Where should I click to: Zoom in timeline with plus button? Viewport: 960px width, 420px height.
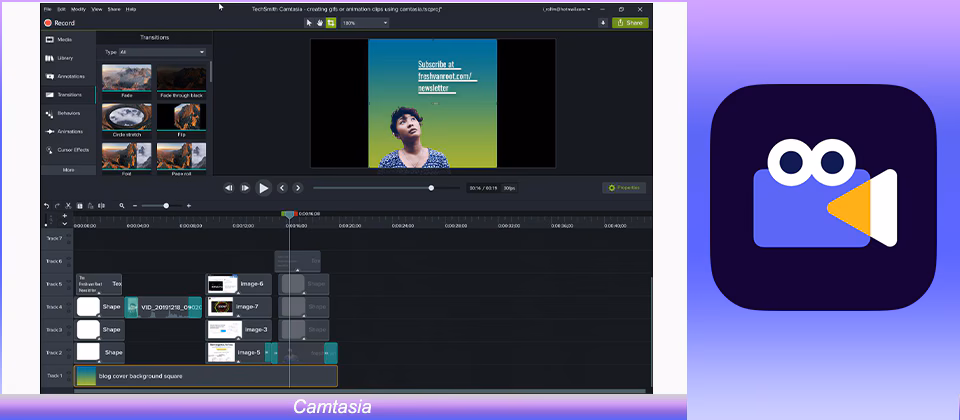tap(189, 206)
